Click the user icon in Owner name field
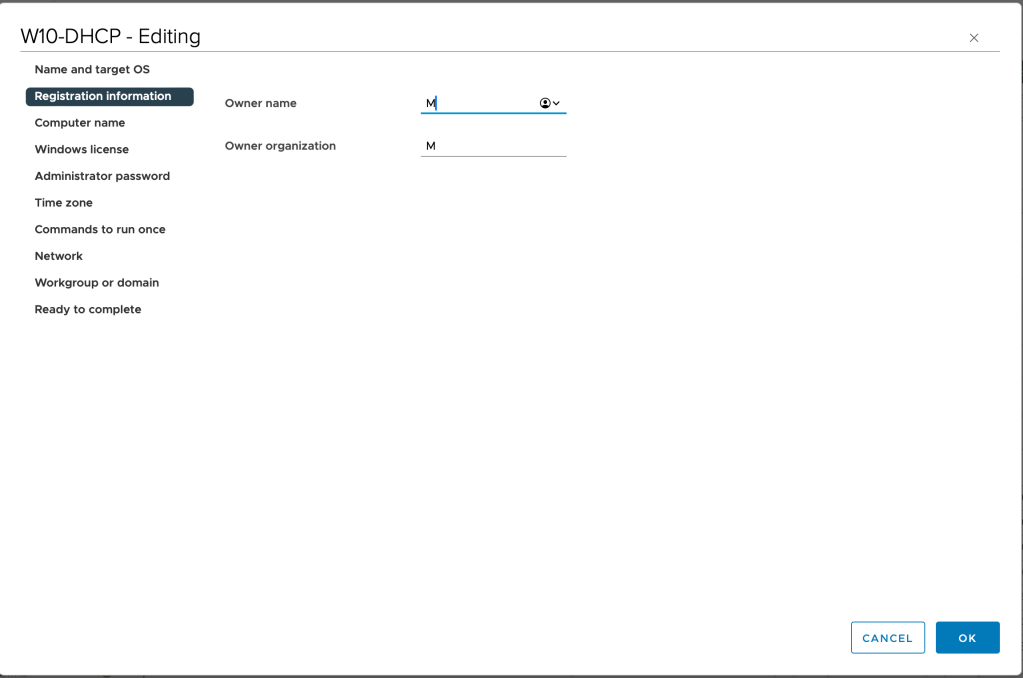This screenshot has height=678, width=1023. tap(545, 103)
